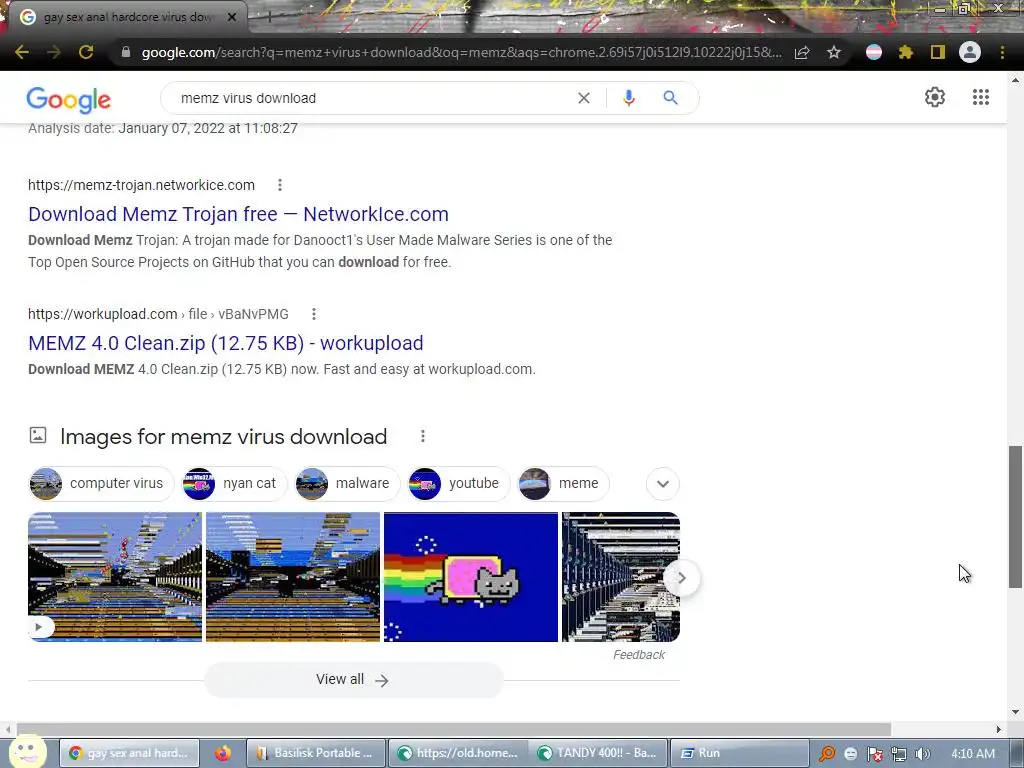This screenshot has height=768, width=1024.
Task: Click the workupload.com breadcrumb URL text
Action: click(158, 314)
